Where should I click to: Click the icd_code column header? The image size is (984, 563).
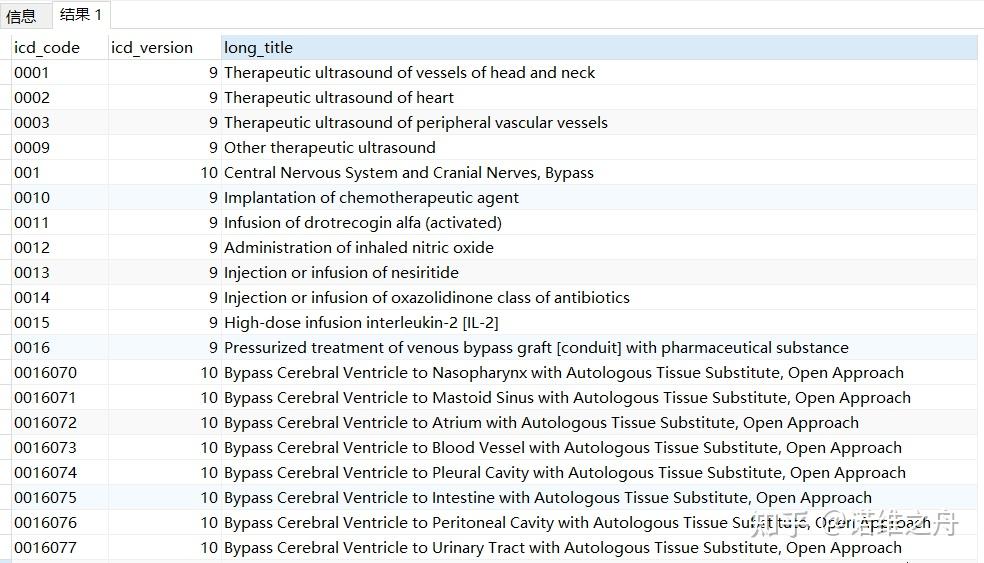[47, 47]
